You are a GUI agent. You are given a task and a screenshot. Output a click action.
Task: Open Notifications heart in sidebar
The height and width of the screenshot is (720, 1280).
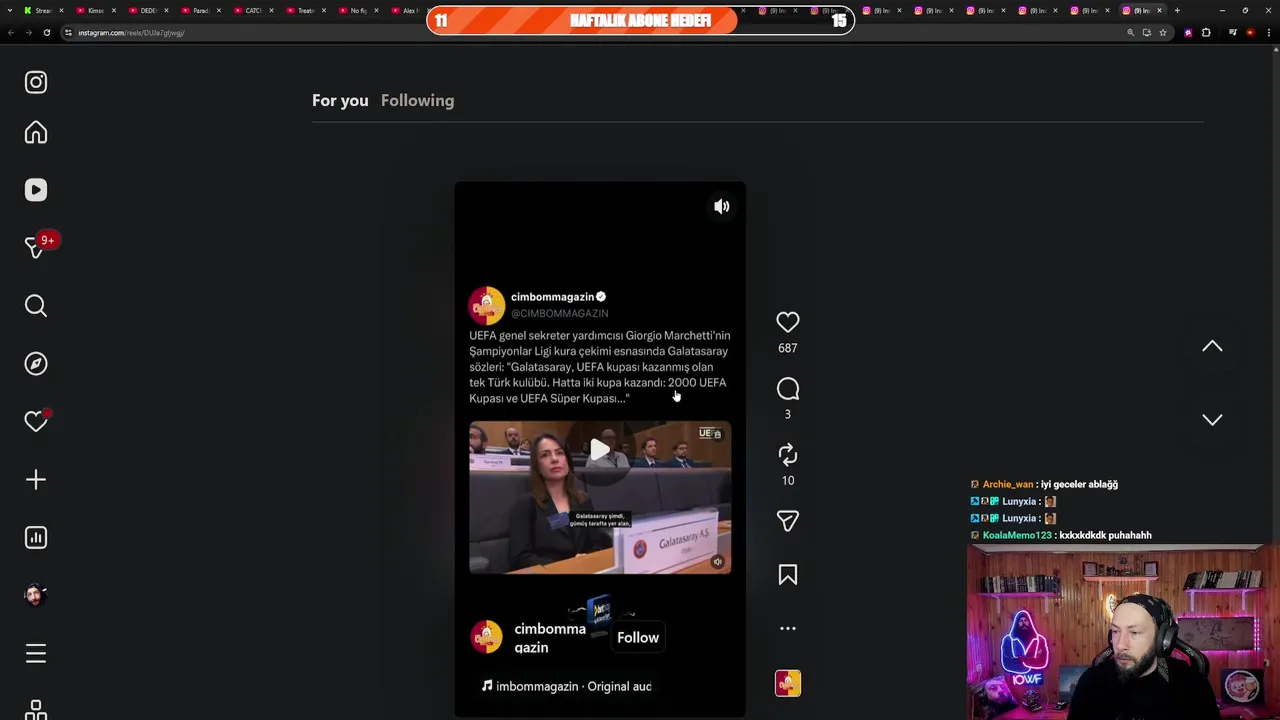pos(36,422)
